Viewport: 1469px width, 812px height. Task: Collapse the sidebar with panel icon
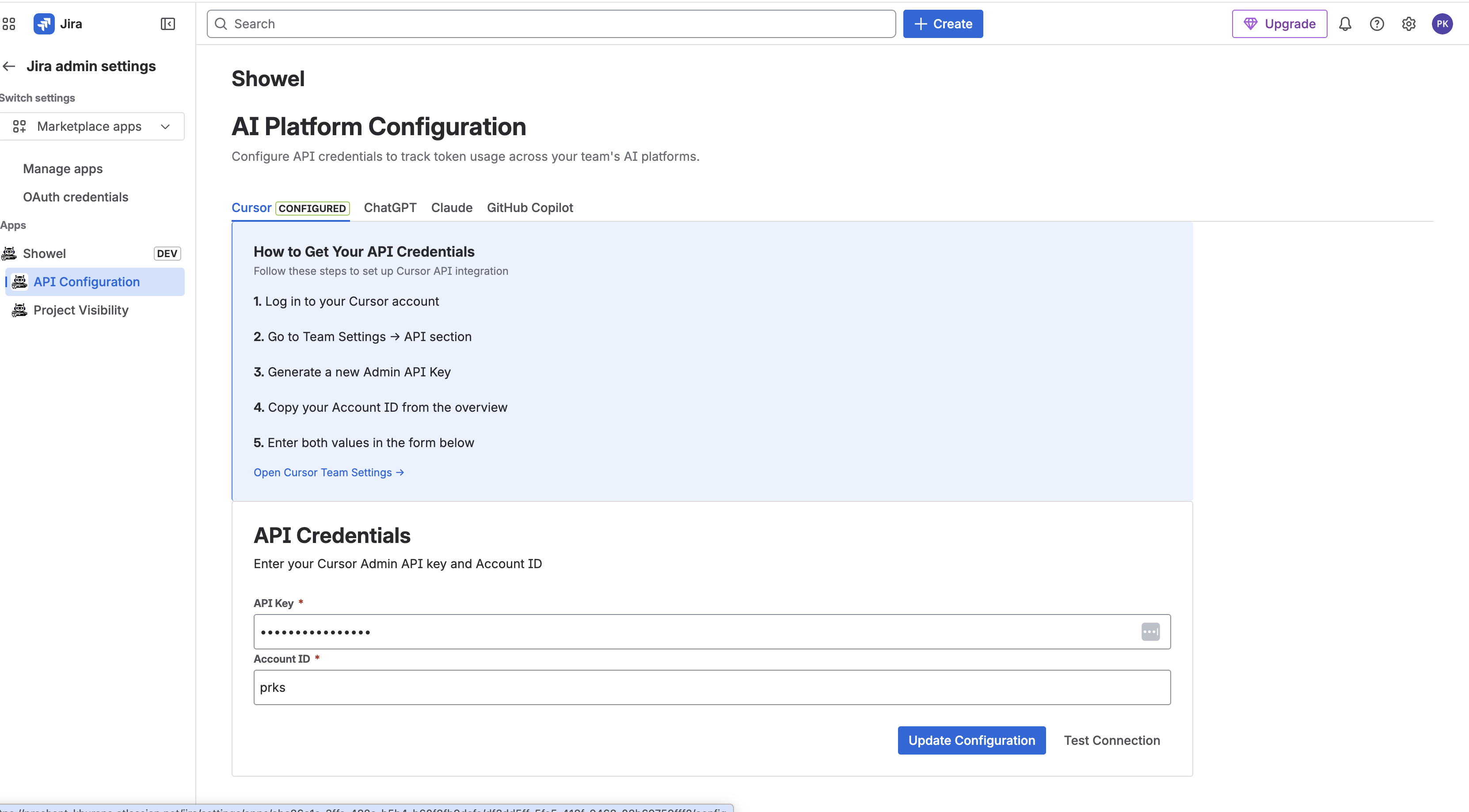(x=167, y=24)
